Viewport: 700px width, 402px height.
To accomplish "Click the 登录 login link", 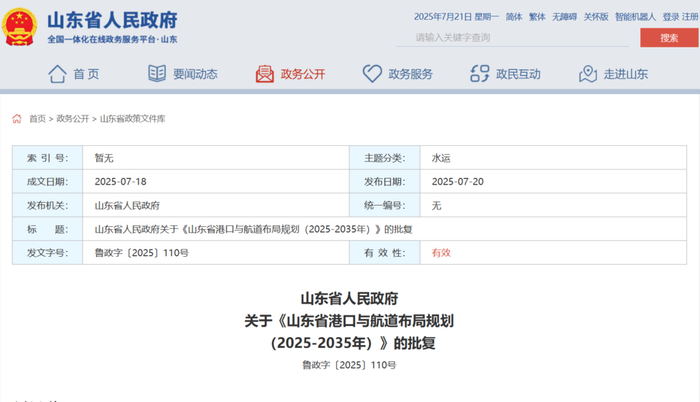I will point(671,17).
